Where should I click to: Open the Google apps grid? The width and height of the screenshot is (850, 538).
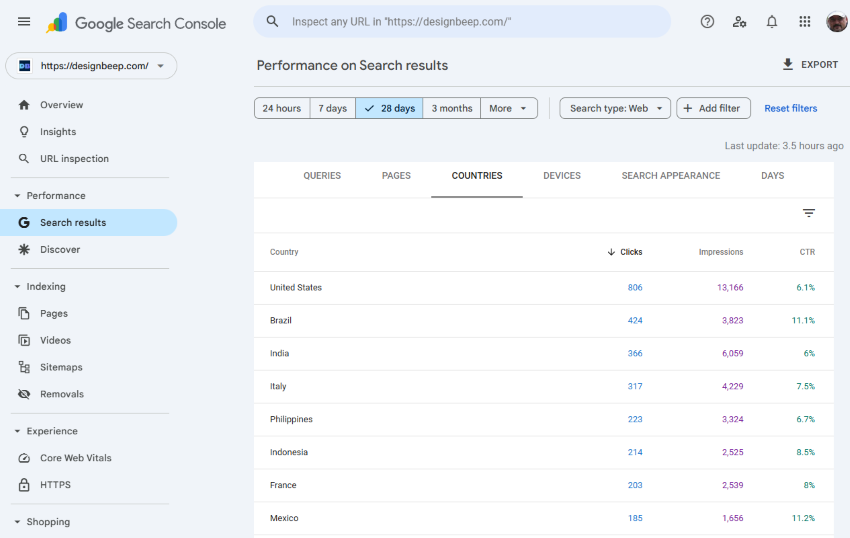804,22
